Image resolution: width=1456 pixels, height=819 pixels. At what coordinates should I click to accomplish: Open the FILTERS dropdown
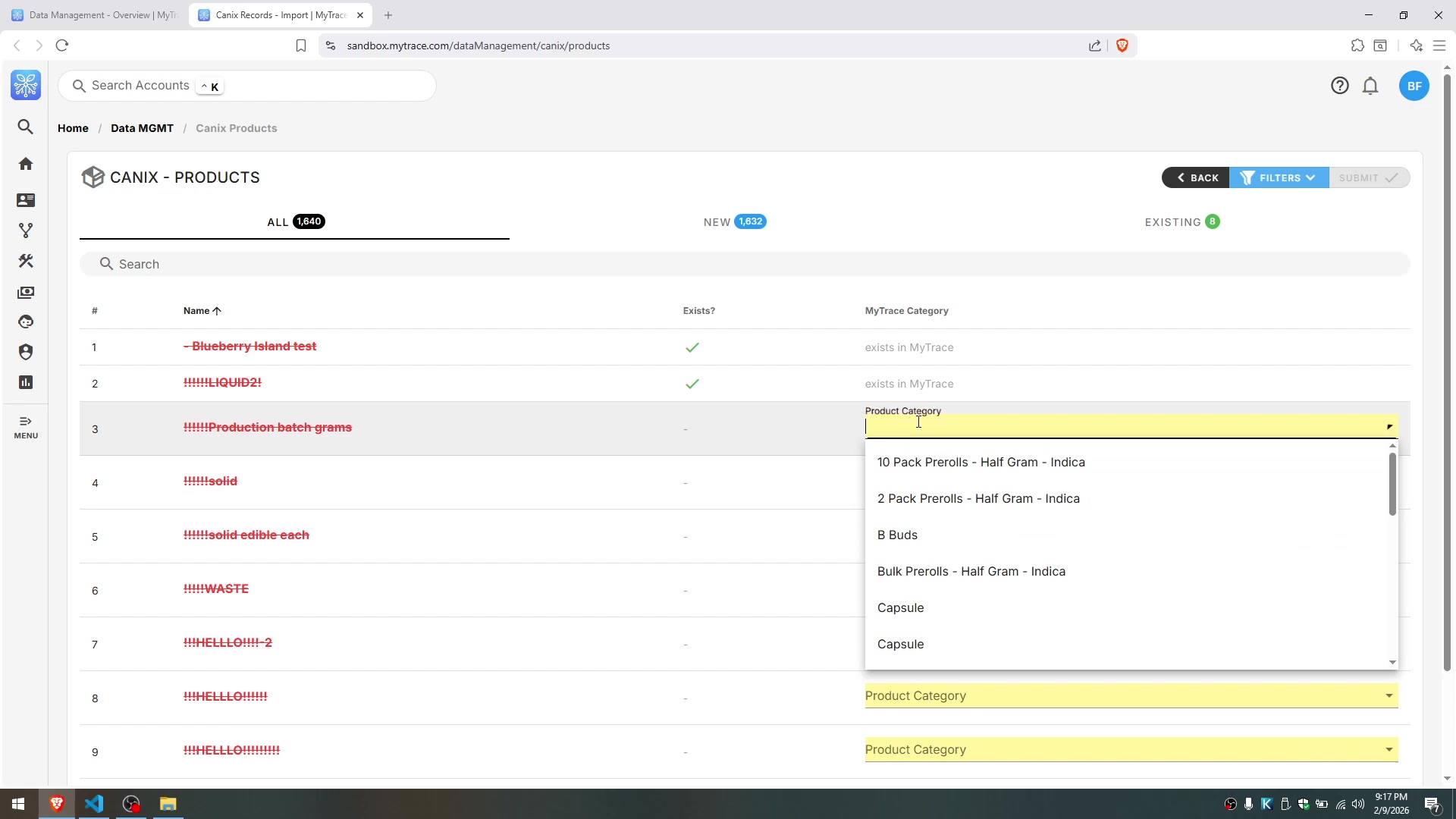(x=1279, y=177)
